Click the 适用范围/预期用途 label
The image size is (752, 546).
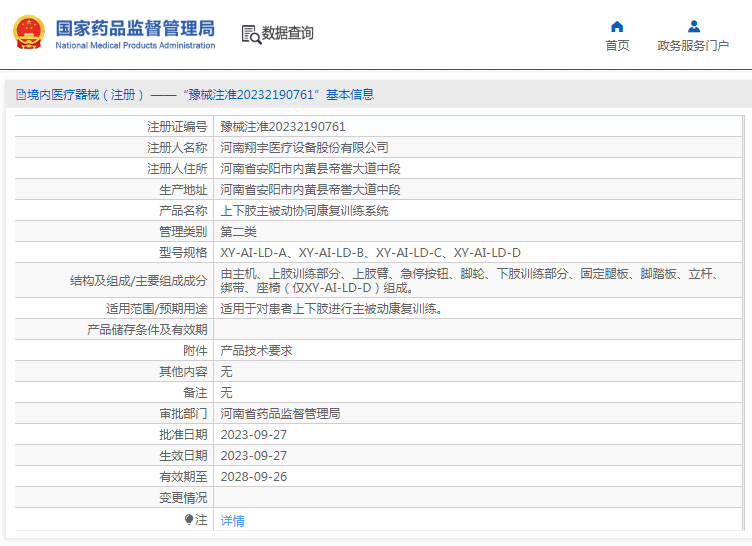click(156, 309)
